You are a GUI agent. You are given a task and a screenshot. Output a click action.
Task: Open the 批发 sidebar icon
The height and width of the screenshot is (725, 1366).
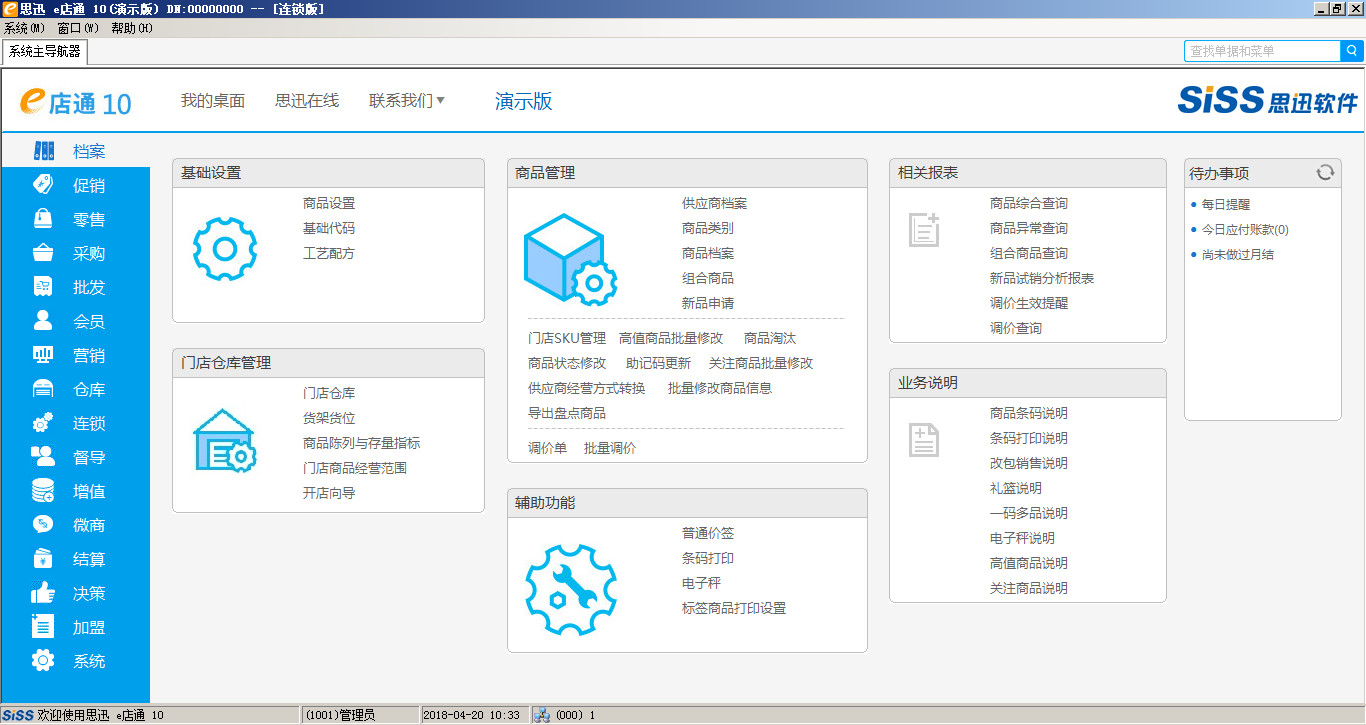[44, 287]
